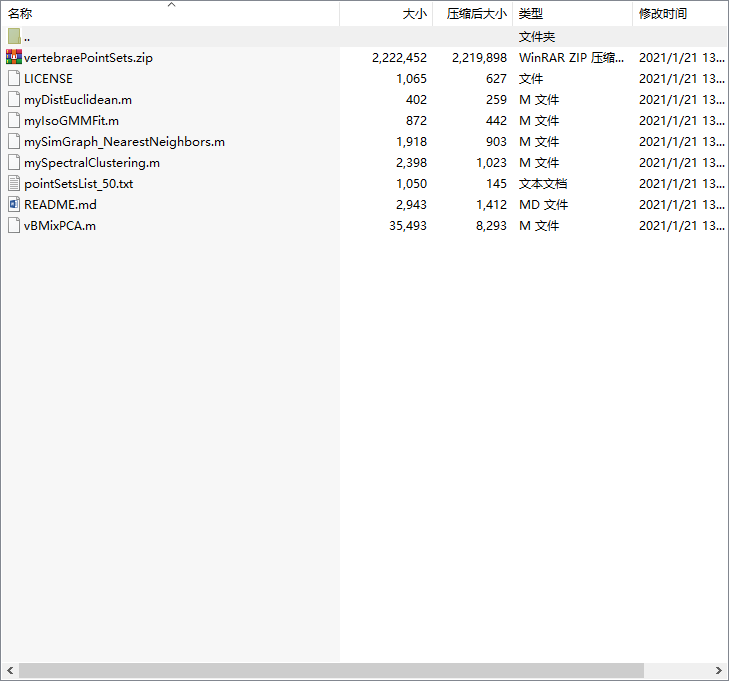The width and height of the screenshot is (729, 681).
Task: Click the size value 2,398
Action: (411, 163)
